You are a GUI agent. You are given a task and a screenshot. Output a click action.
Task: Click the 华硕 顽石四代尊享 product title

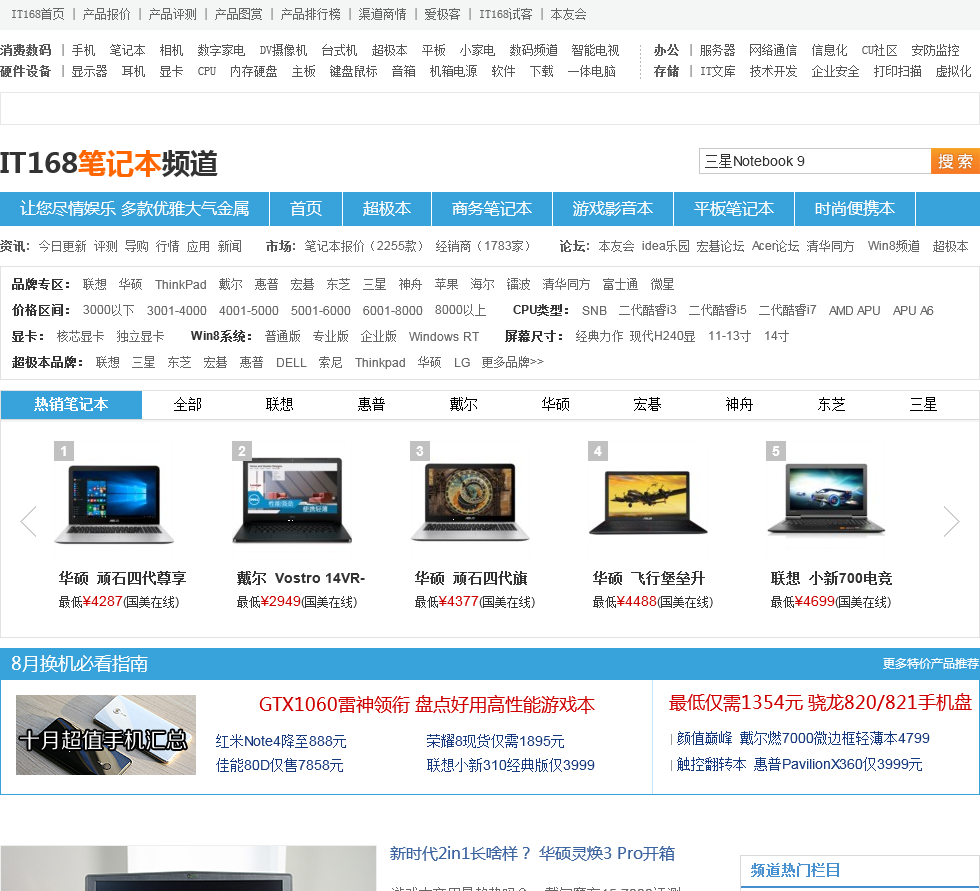point(122,579)
